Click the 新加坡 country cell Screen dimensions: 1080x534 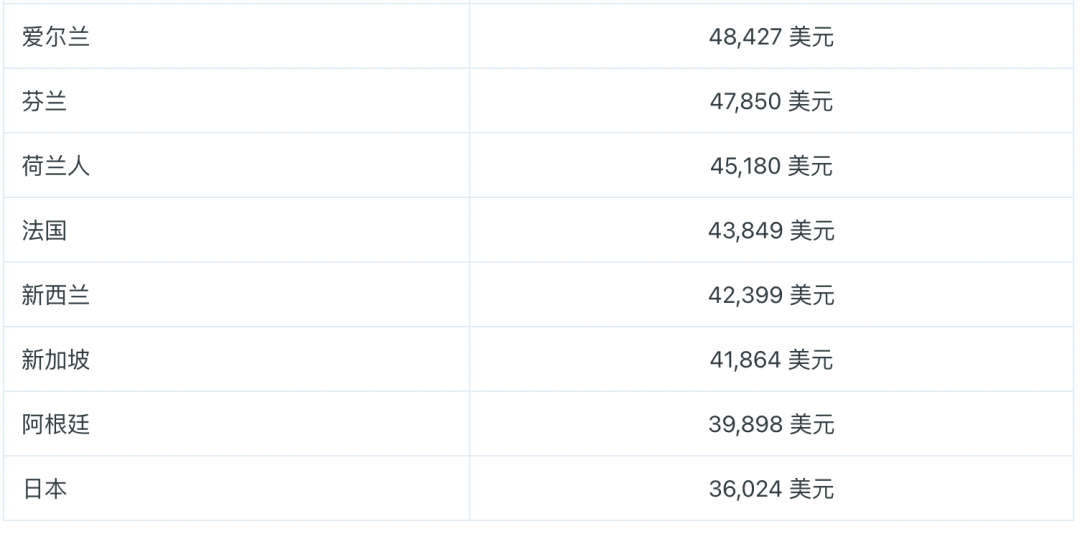[56, 360]
